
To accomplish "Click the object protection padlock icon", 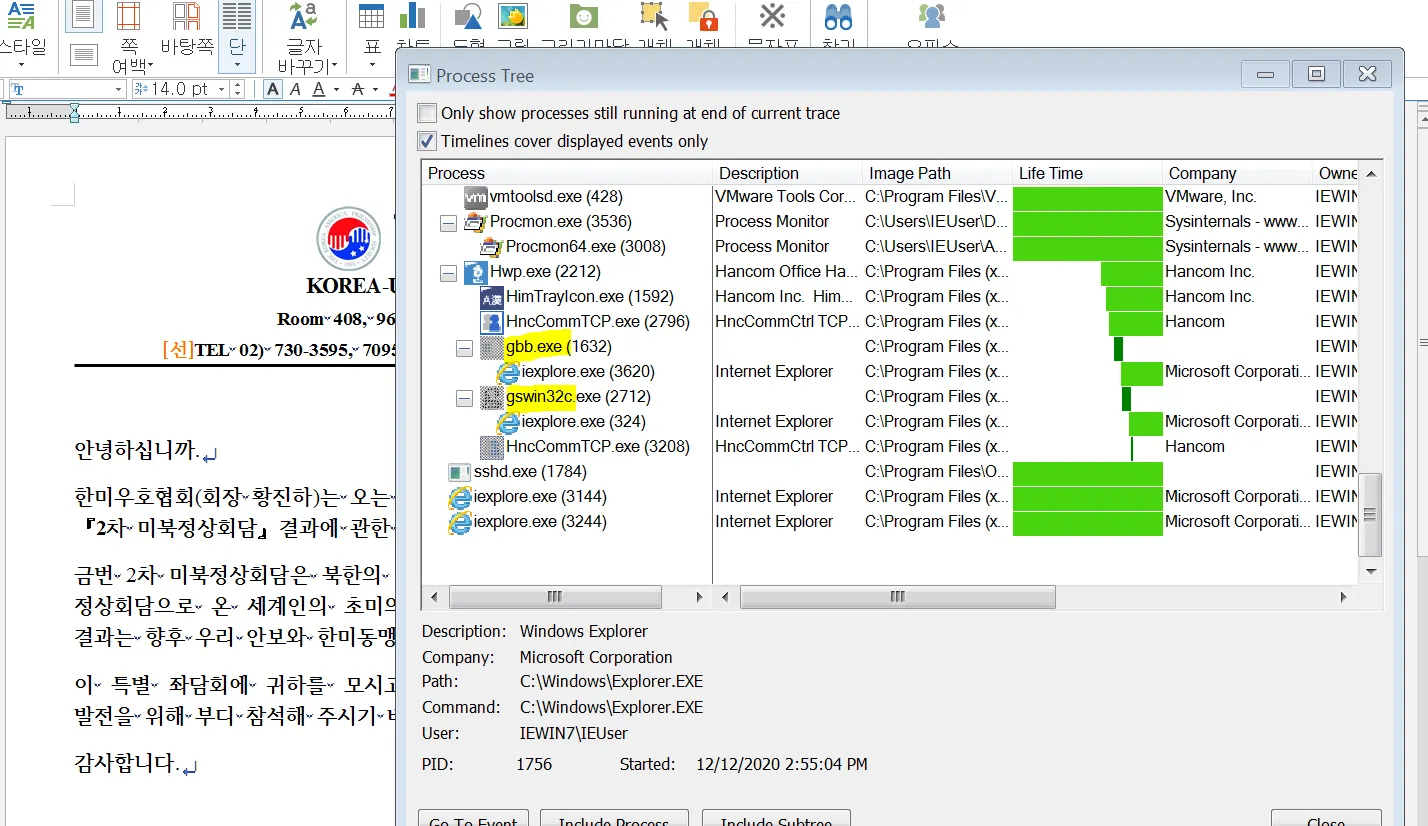I will tap(703, 17).
